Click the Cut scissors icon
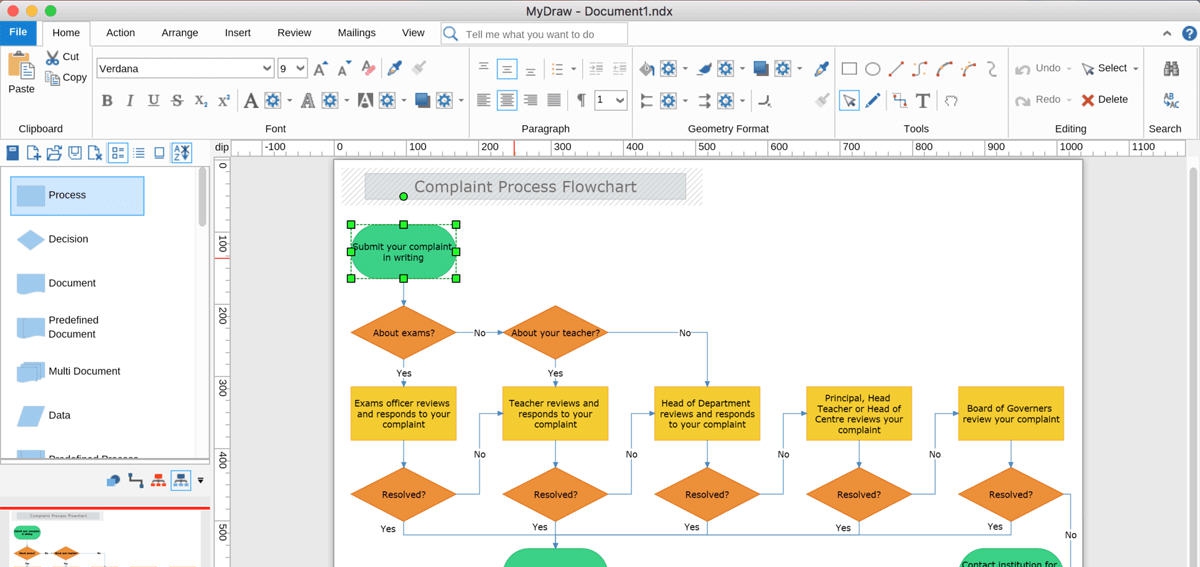1200x567 pixels. (x=53, y=57)
